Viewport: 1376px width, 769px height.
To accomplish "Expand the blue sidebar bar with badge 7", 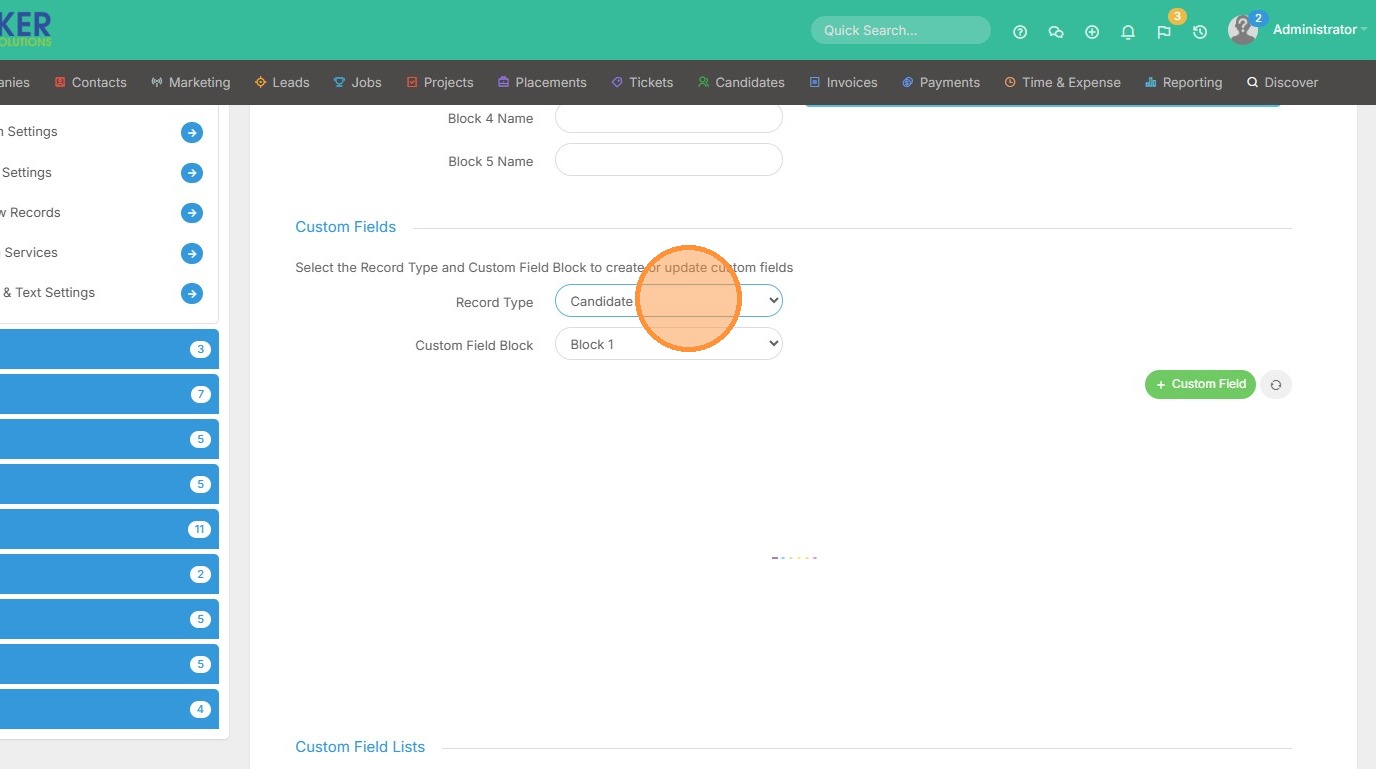I will click(x=109, y=394).
